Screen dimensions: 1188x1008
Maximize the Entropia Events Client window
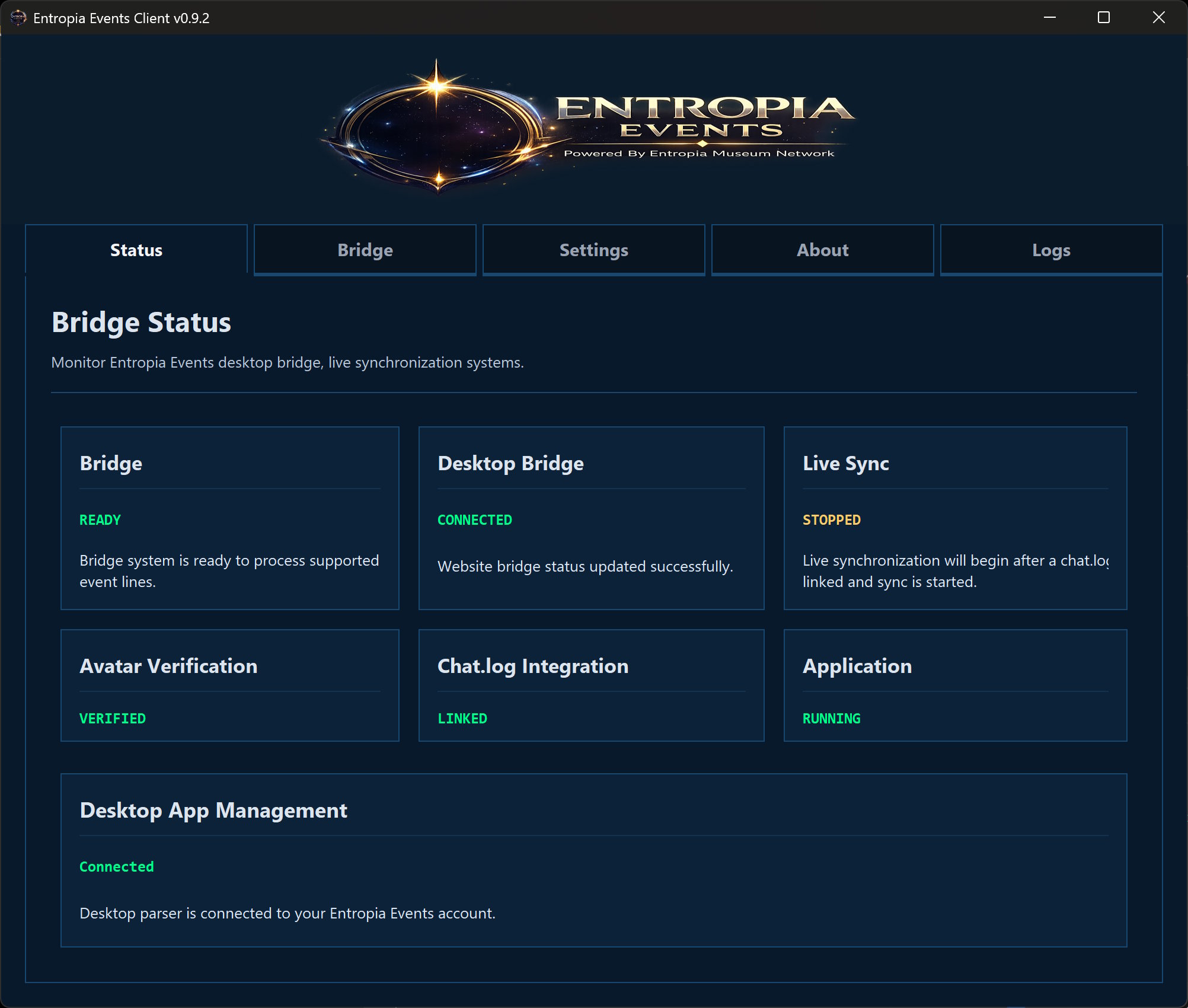(1104, 17)
